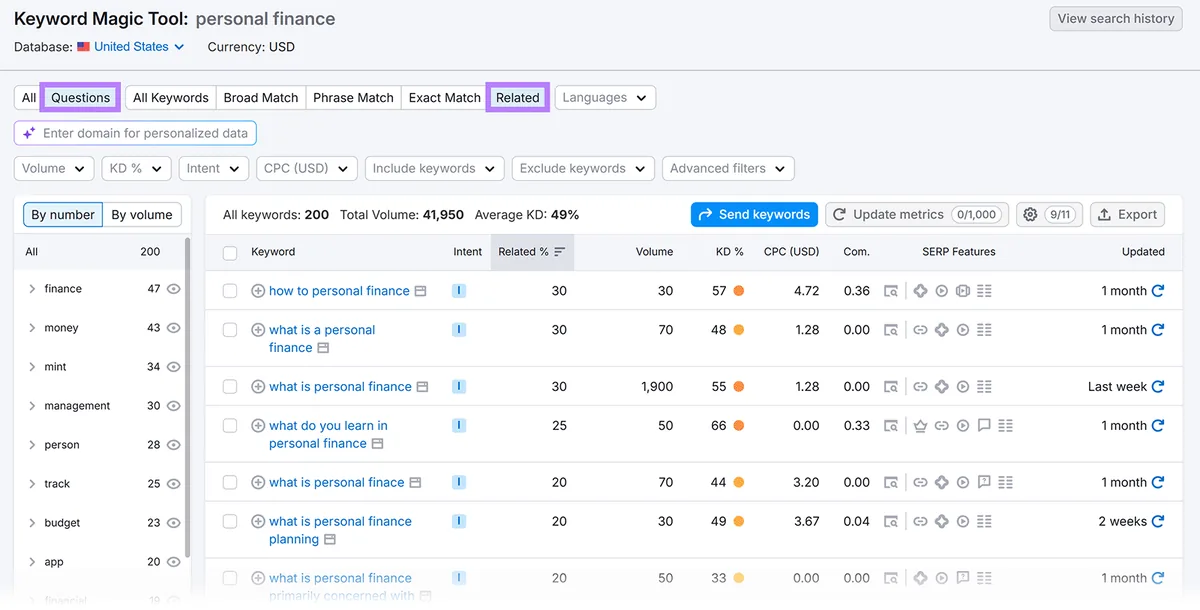The image size is (1200, 610).
Task: Hide the 'budget' group using eye icon
Action: (x=174, y=523)
